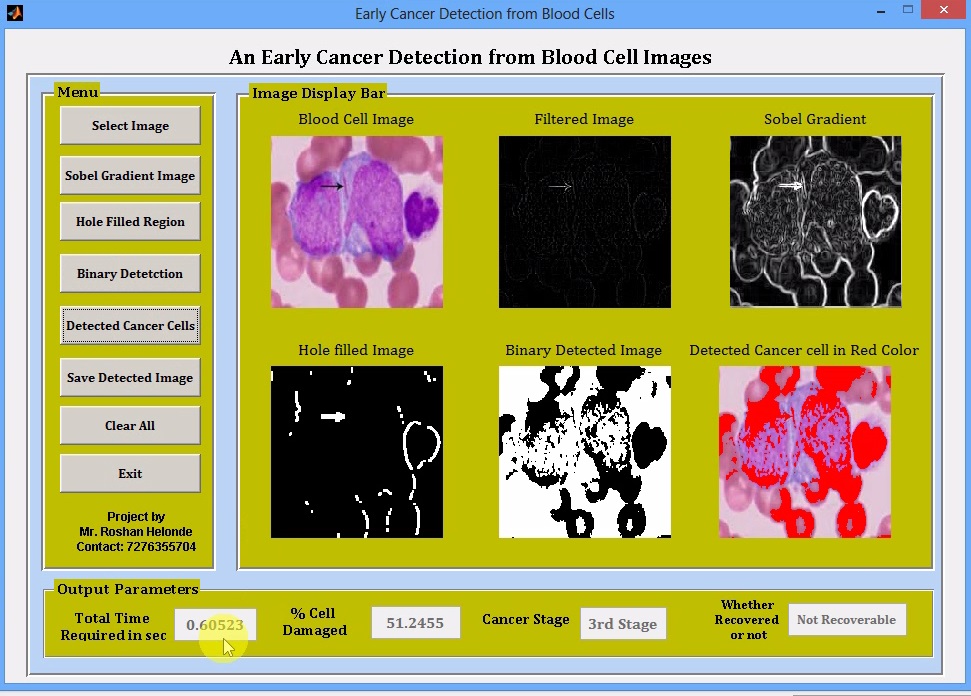Open the Blood Cell Image thumbnail
This screenshot has height=696, width=971.
tap(356, 222)
